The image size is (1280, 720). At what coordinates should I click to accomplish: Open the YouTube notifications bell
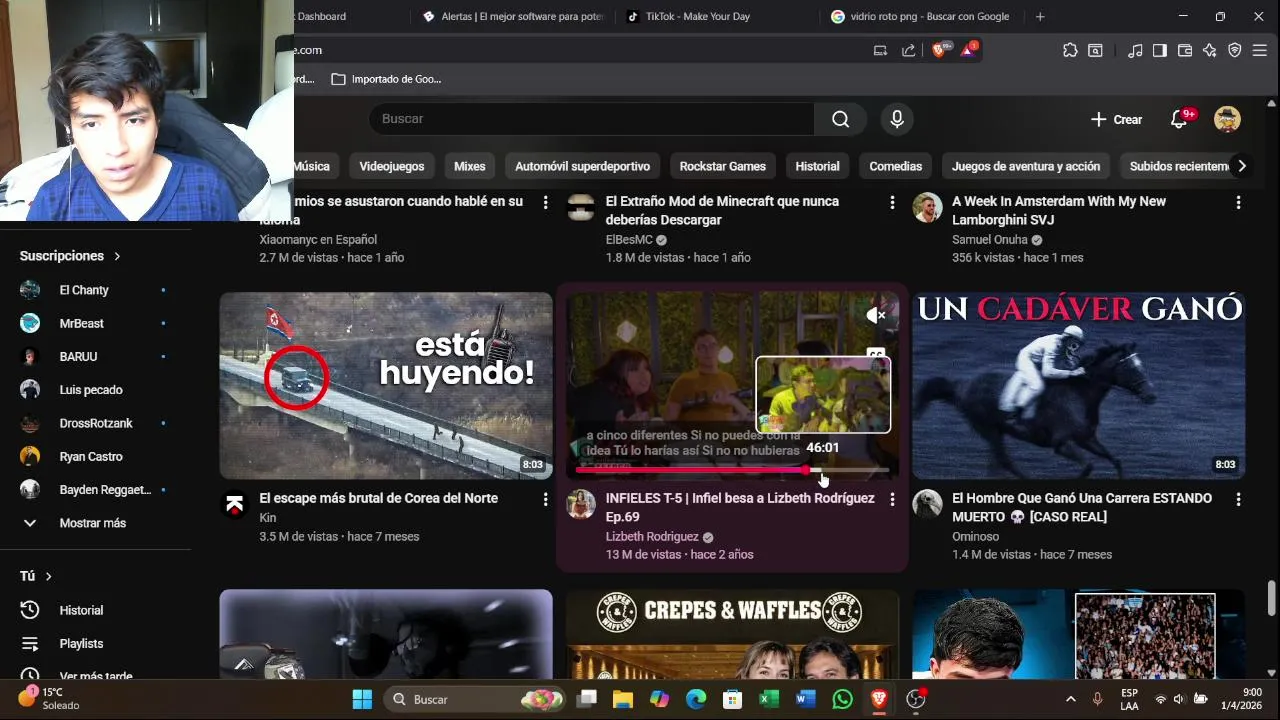(x=1180, y=119)
